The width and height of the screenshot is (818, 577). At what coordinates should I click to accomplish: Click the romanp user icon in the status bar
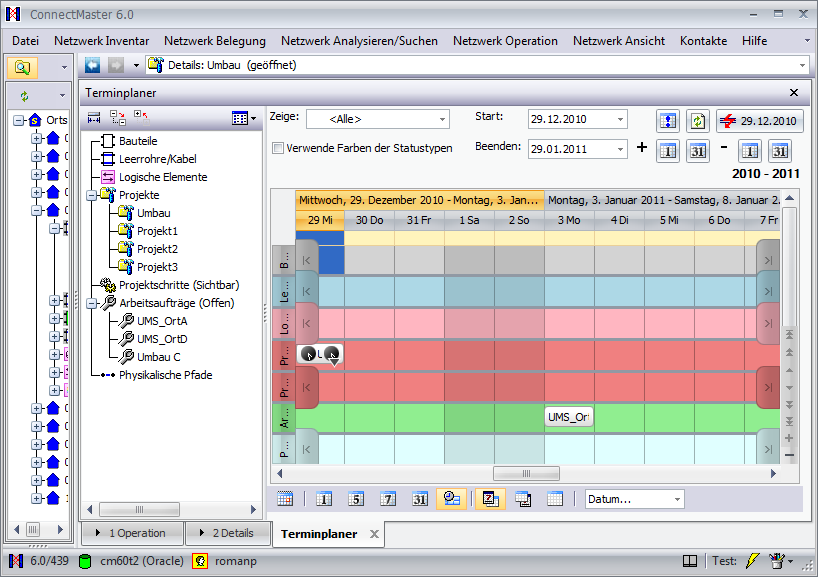click(x=200, y=561)
